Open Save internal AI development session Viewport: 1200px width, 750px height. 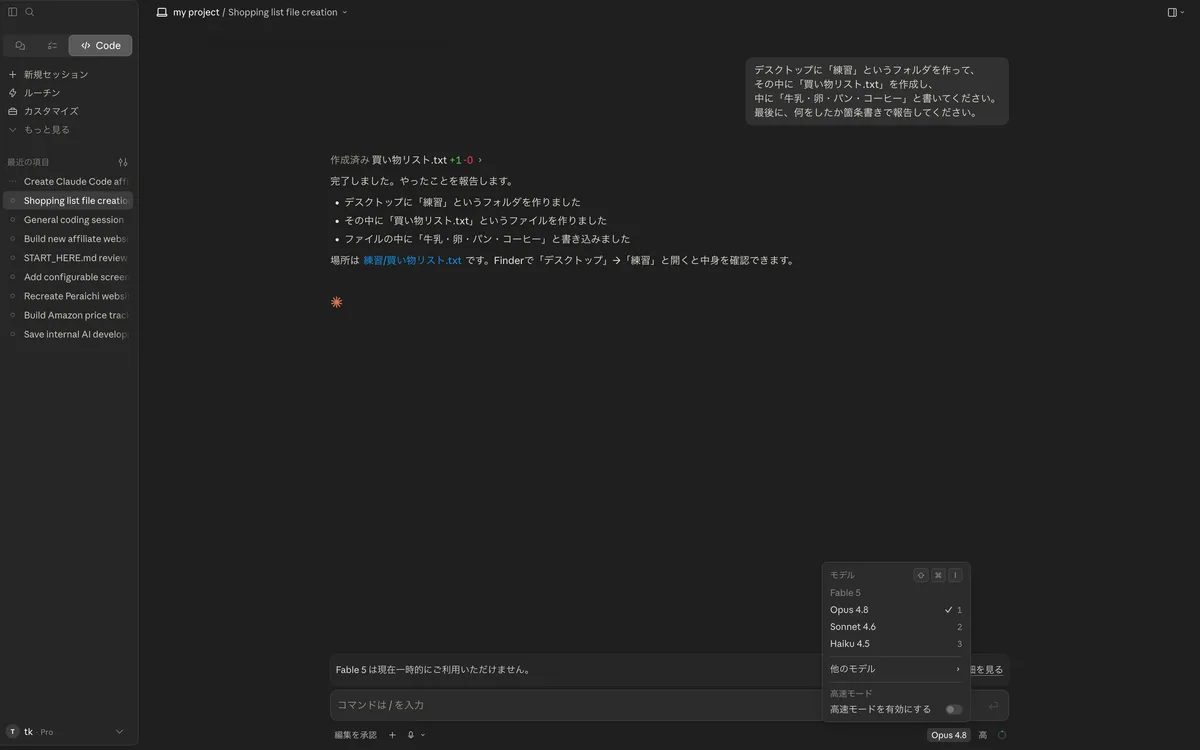tap(68, 334)
